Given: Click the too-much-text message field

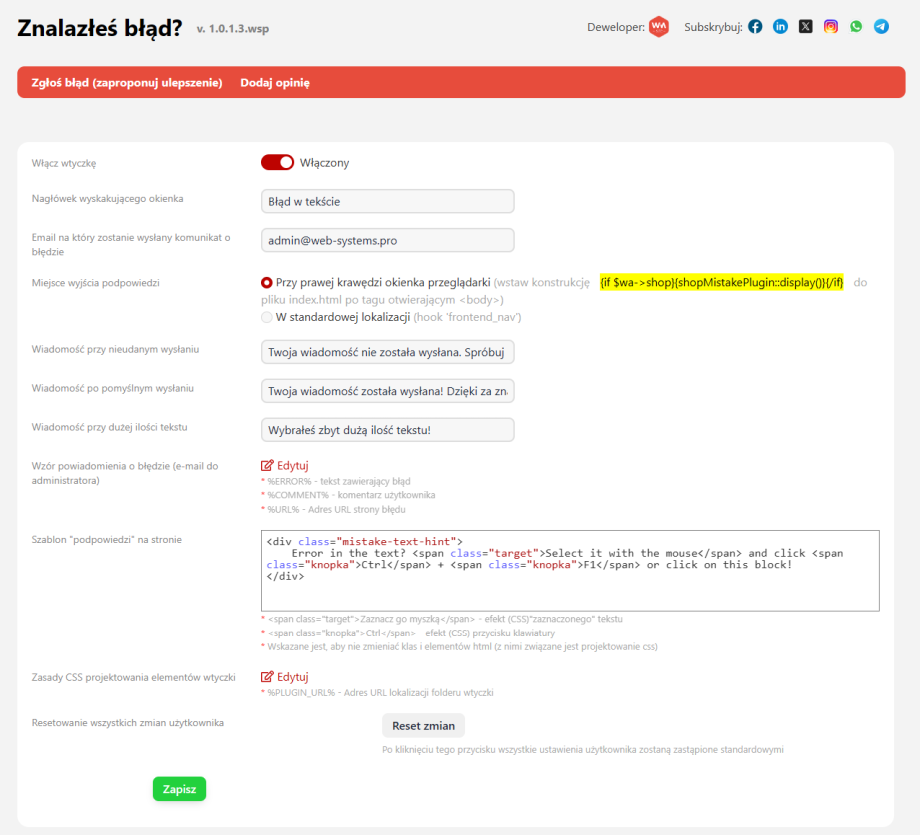Looking at the screenshot, I should [x=387, y=430].
